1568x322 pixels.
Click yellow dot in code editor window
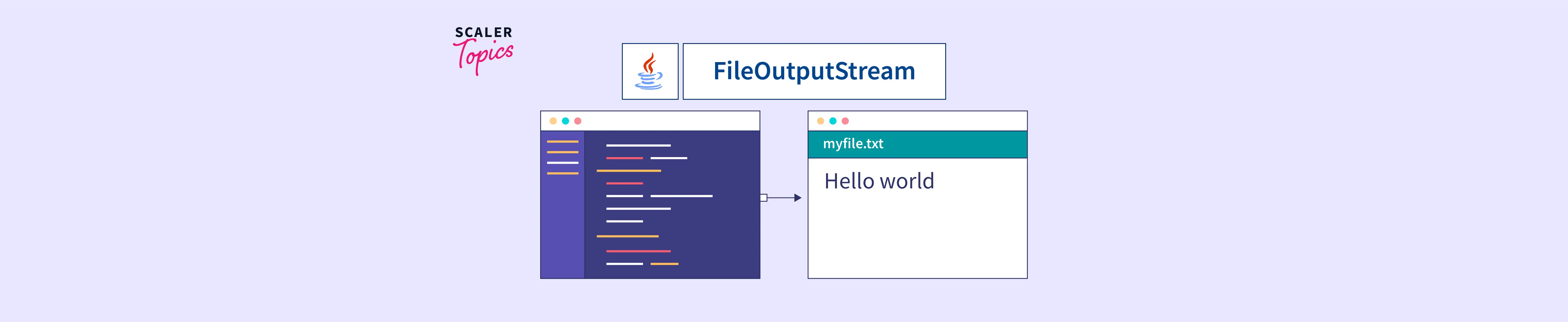point(553,121)
